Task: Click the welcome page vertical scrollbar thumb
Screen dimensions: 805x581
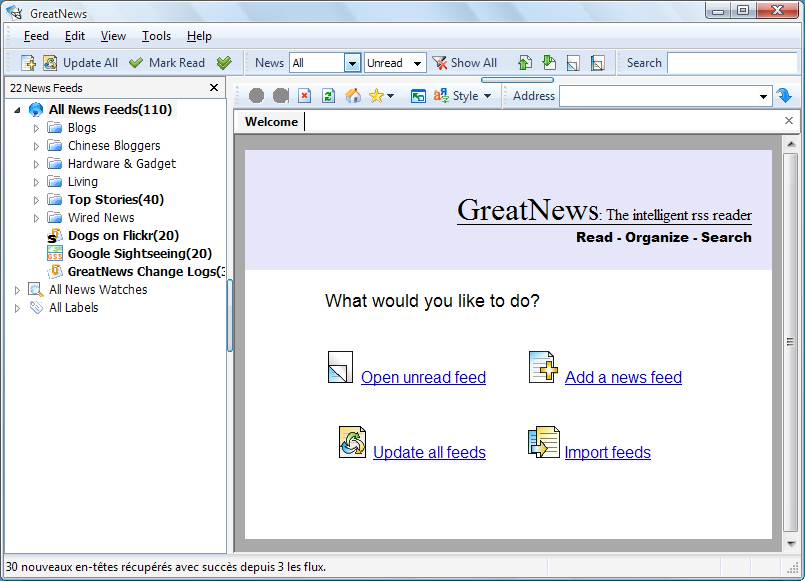Action: click(x=791, y=341)
